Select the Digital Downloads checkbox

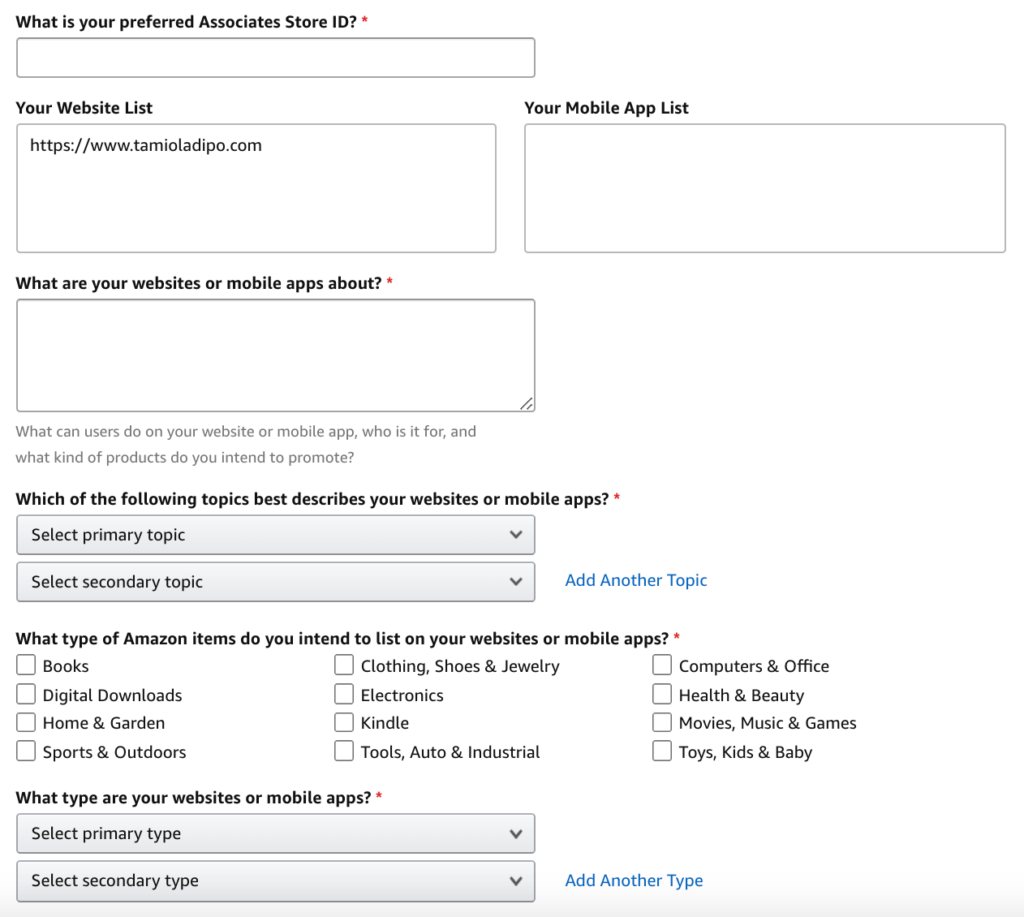(x=26, y=694)
